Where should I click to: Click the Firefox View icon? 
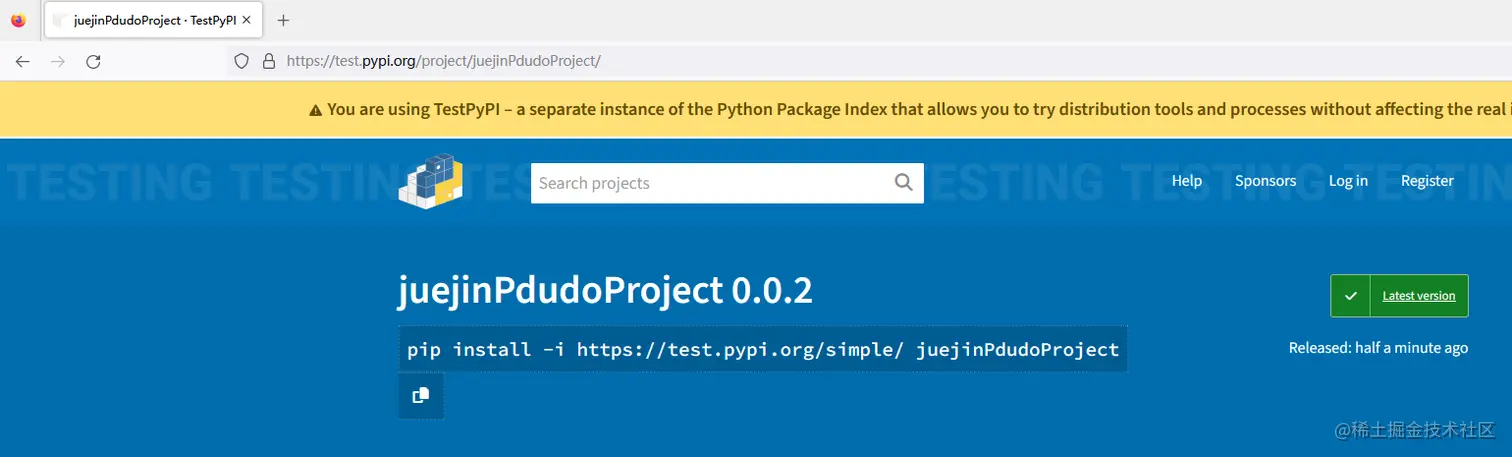click(18, 20)
